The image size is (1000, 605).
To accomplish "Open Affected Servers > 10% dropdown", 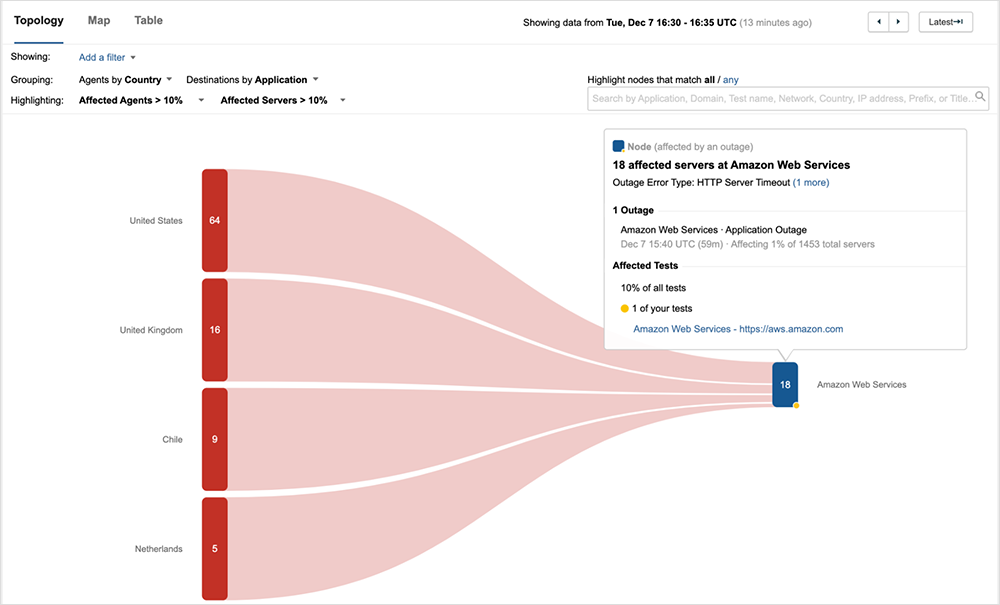I will tap(283, 100).
